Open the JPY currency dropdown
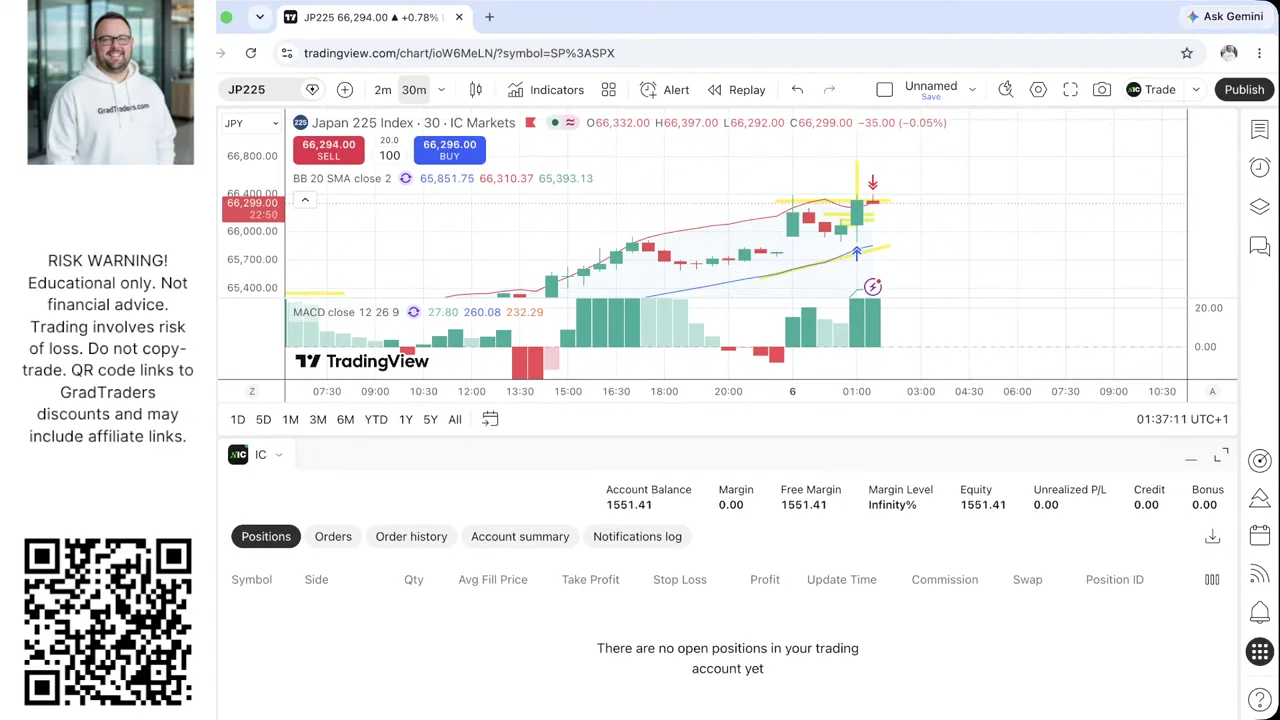The image size is (1280, 720). click(x=251, y=123)
